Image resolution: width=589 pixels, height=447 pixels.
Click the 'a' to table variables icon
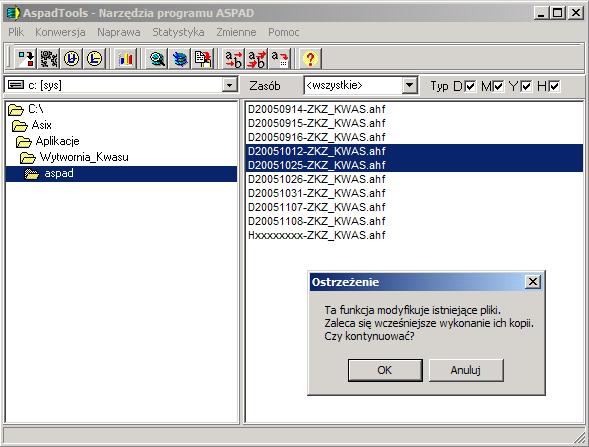pos(279,59)
